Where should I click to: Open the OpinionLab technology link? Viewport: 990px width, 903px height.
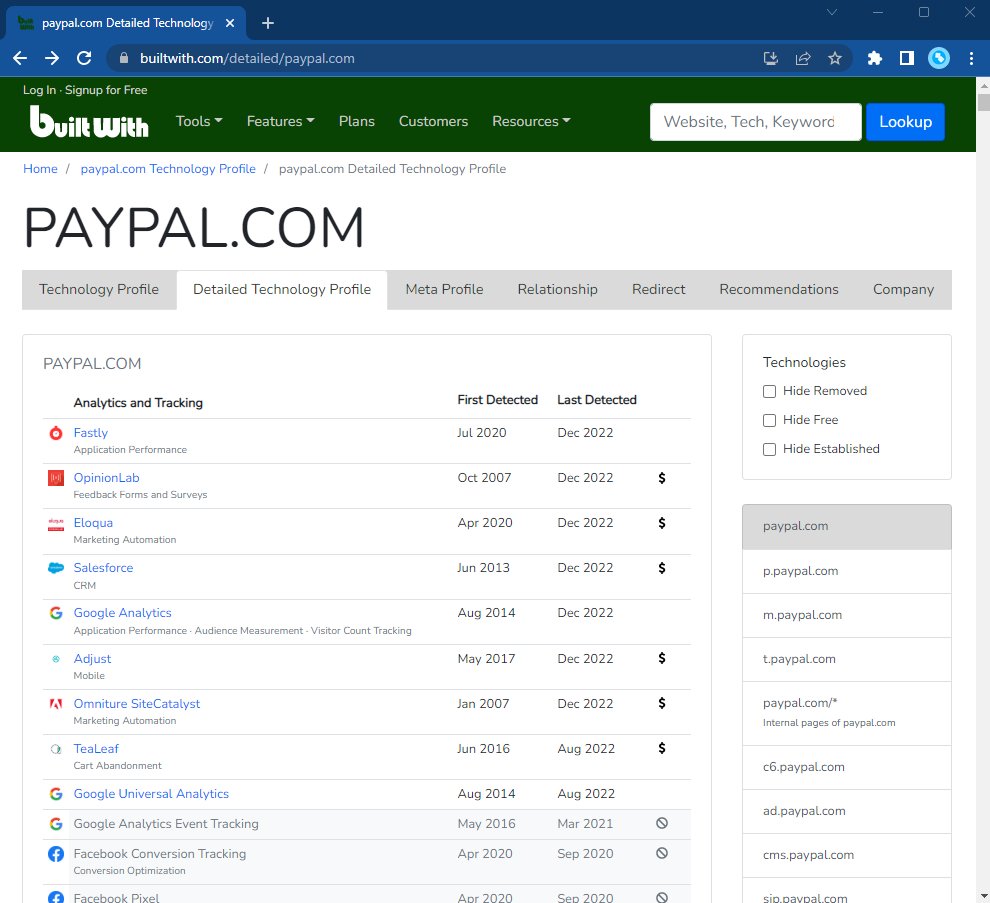coord(106,478)
